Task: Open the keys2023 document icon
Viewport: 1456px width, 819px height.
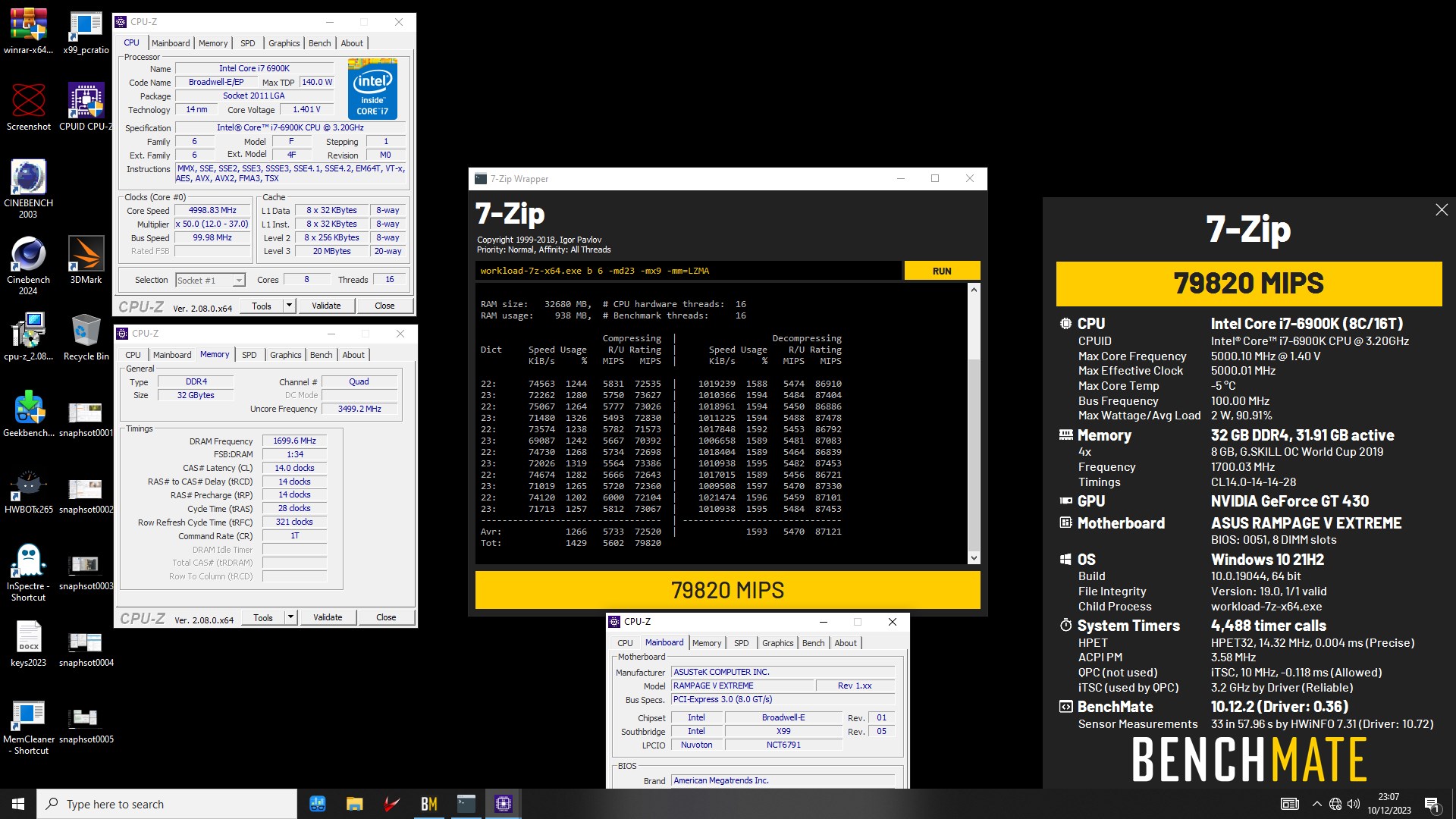Action: coord(28,643)
